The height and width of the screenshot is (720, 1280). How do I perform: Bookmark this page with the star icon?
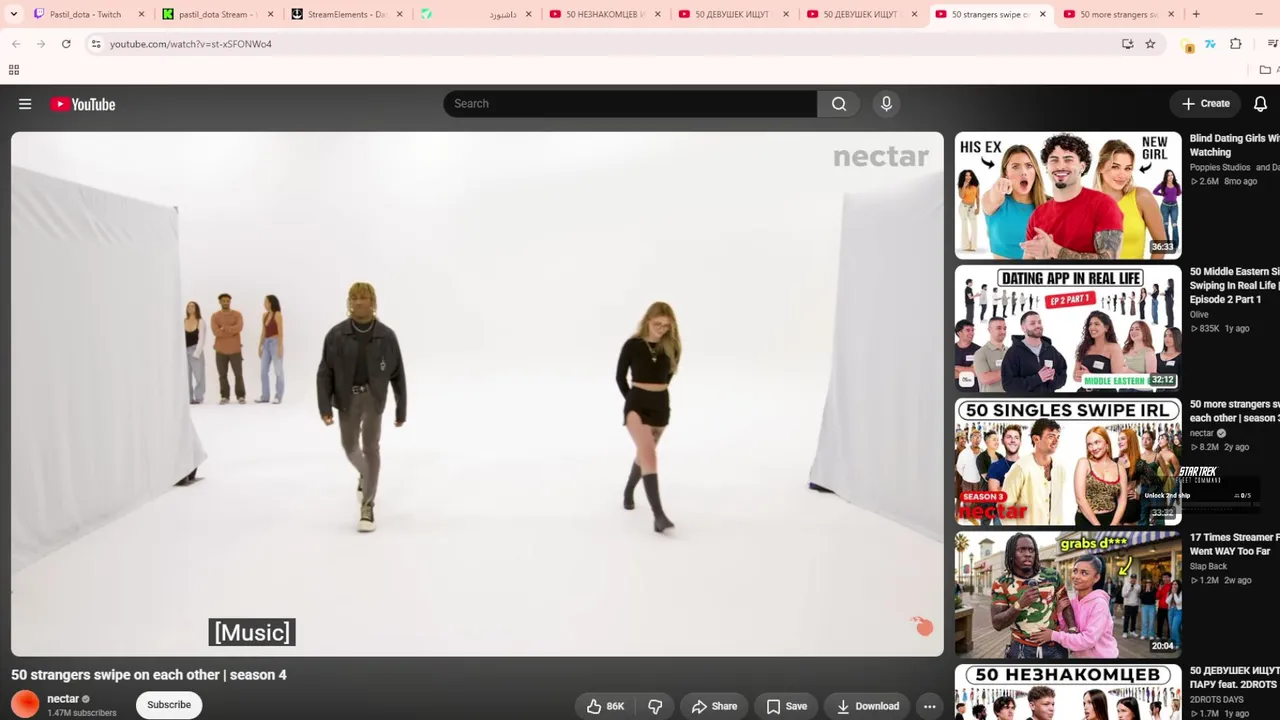[1150, 44]
